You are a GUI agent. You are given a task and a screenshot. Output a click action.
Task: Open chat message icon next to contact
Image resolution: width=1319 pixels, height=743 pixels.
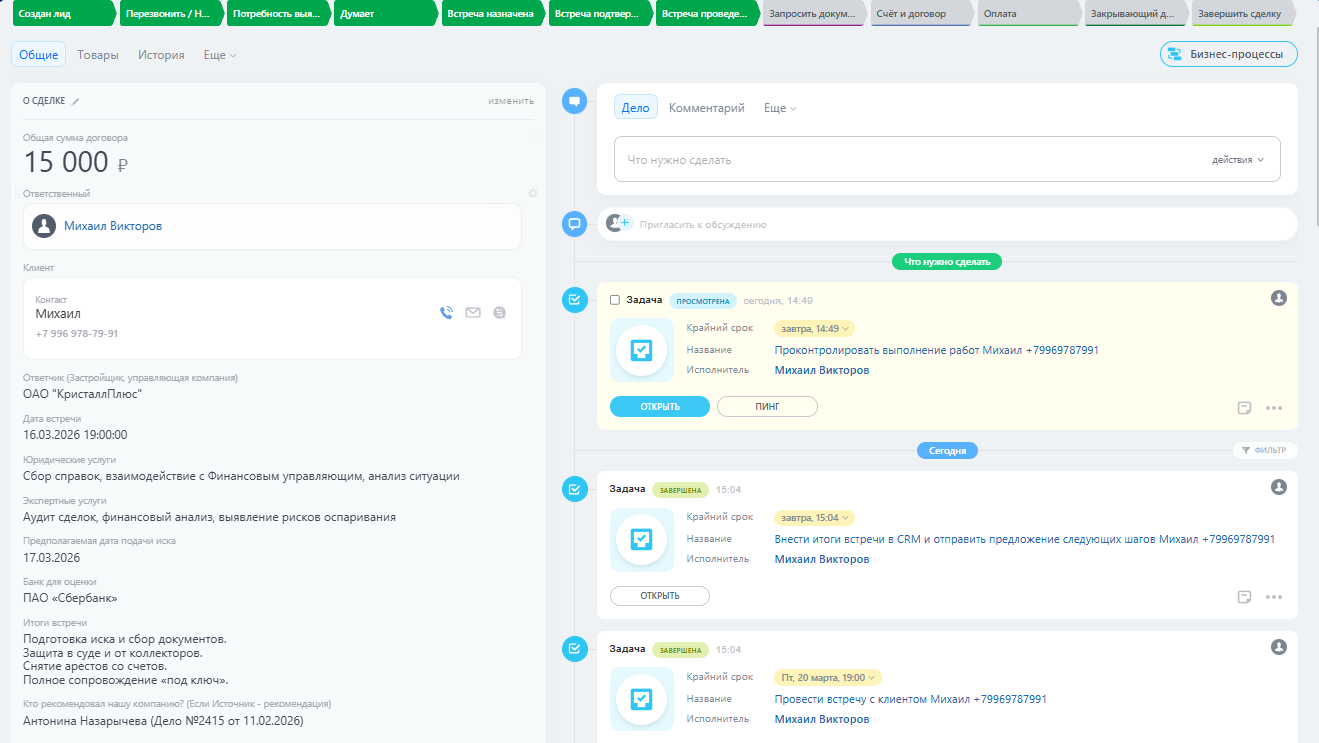(500, 312)
